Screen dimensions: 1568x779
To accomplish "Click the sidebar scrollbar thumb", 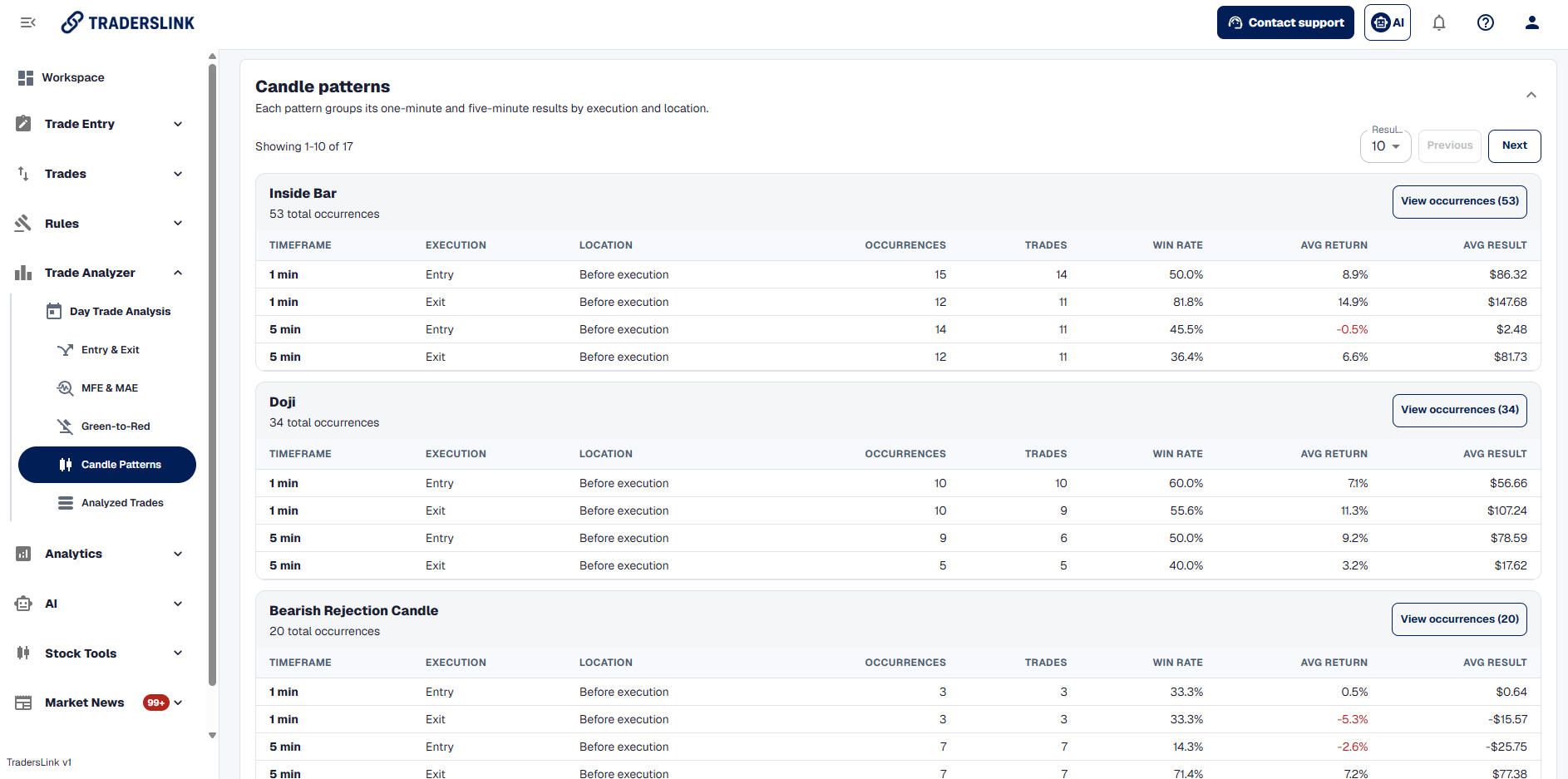I will click(x=212, y=374).
